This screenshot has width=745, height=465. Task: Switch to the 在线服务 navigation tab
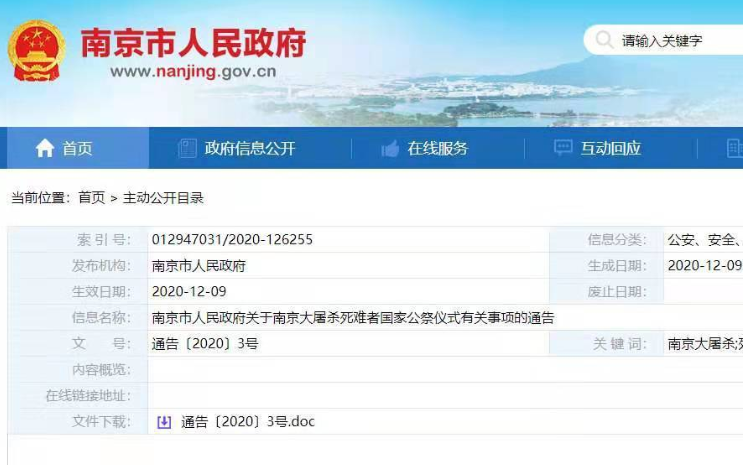[x=437, y=149]
